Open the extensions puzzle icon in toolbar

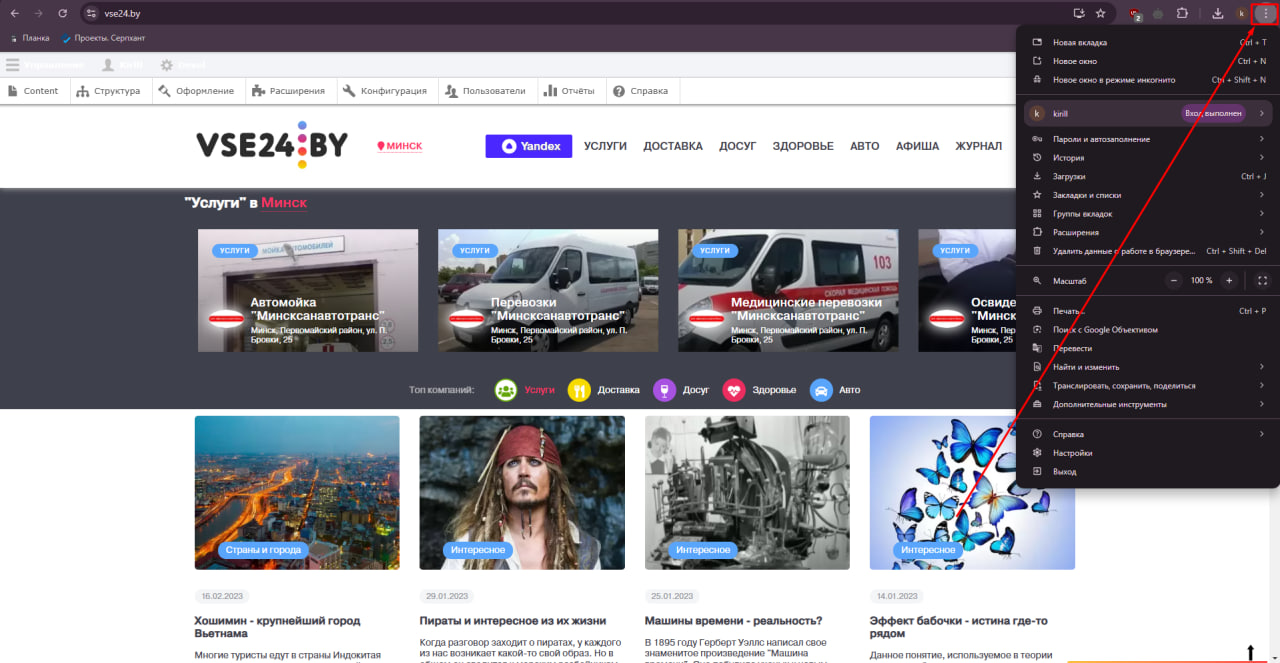(x=1182, y=13)
